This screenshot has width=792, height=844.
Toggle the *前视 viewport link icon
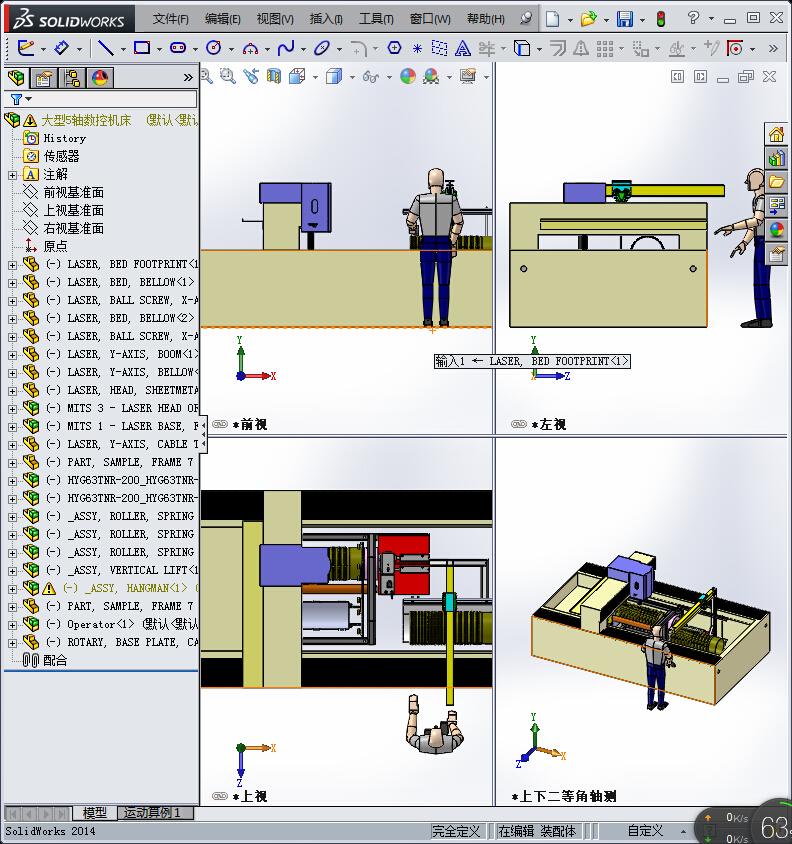220,424
